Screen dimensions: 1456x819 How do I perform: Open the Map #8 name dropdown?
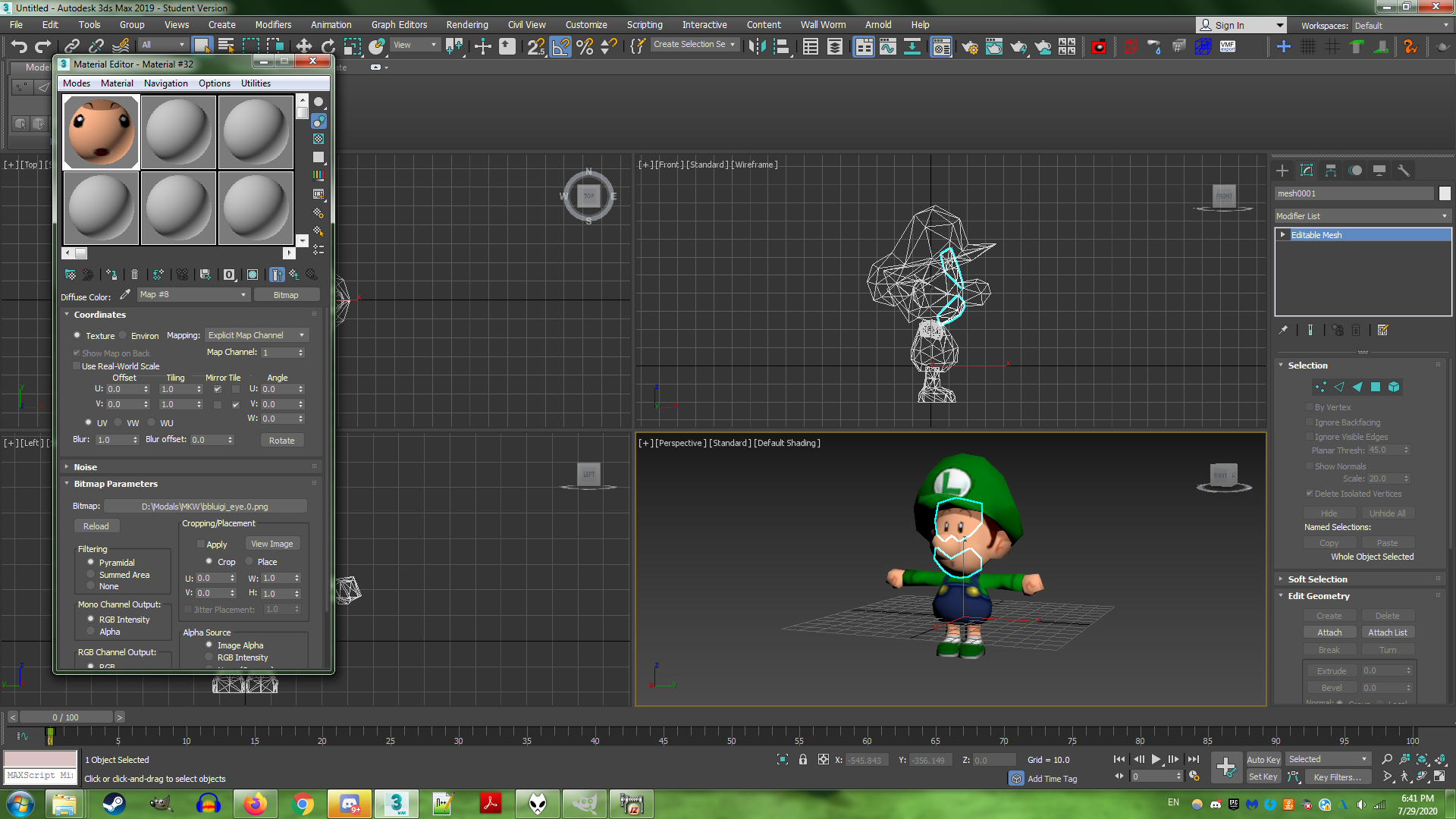tap(193, 294)
